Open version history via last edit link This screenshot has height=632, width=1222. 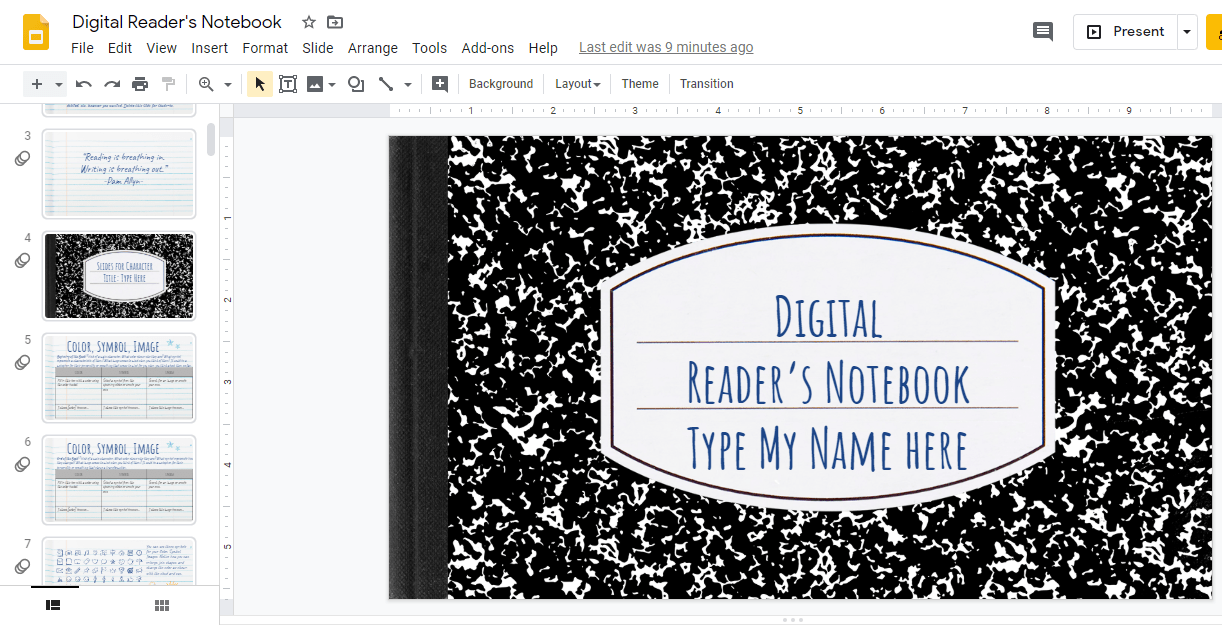666,47
